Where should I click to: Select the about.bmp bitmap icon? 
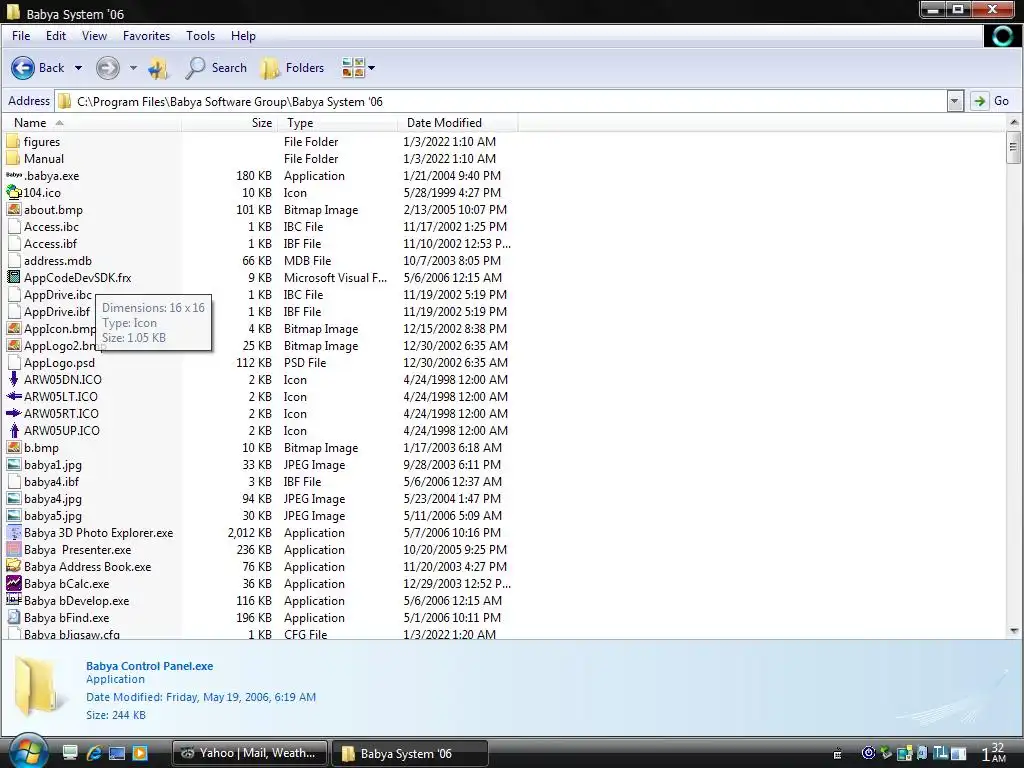[13, 209]
